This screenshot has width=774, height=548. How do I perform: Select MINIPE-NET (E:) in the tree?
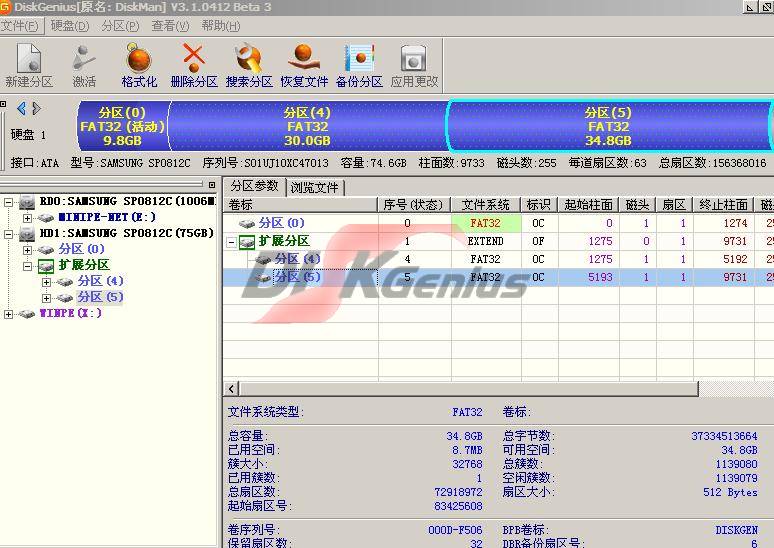[107, 217]
